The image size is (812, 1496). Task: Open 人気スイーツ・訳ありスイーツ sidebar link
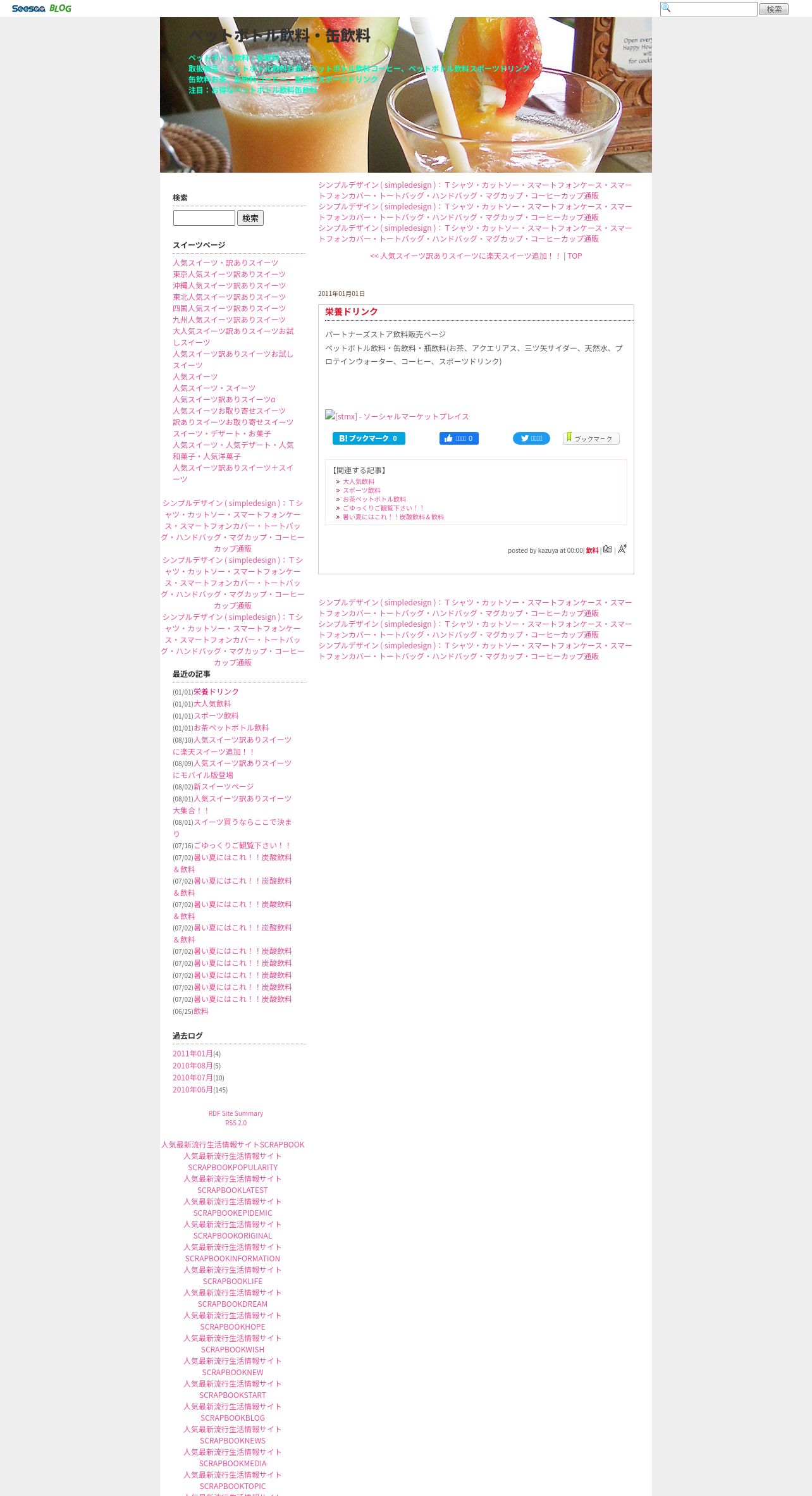[226, 263]
